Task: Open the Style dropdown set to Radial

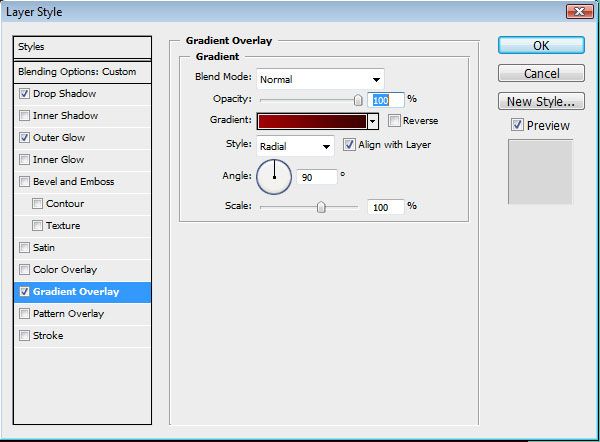Action: 295,146
